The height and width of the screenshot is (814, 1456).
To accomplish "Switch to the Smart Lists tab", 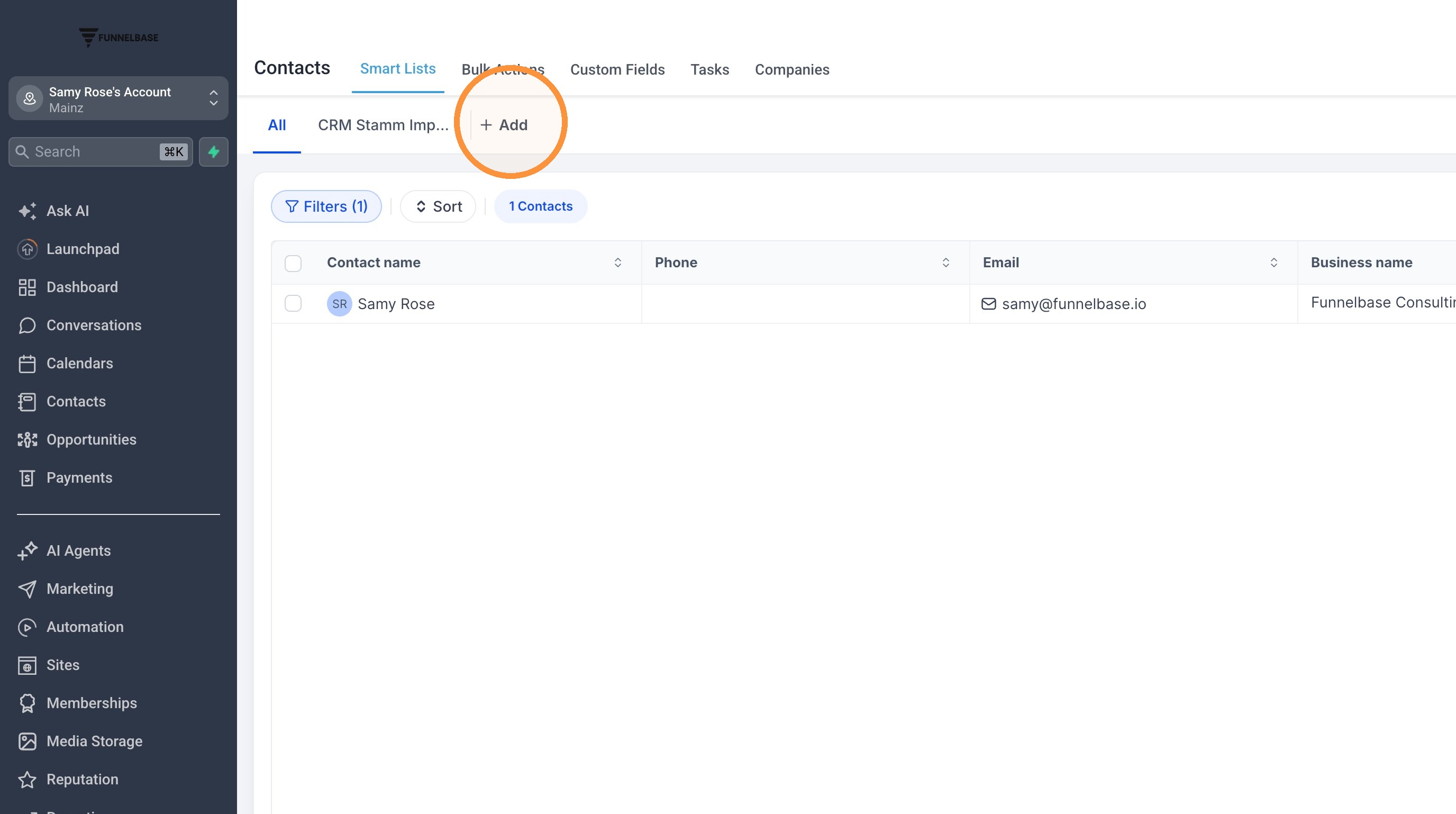I will tap(398, 69).
